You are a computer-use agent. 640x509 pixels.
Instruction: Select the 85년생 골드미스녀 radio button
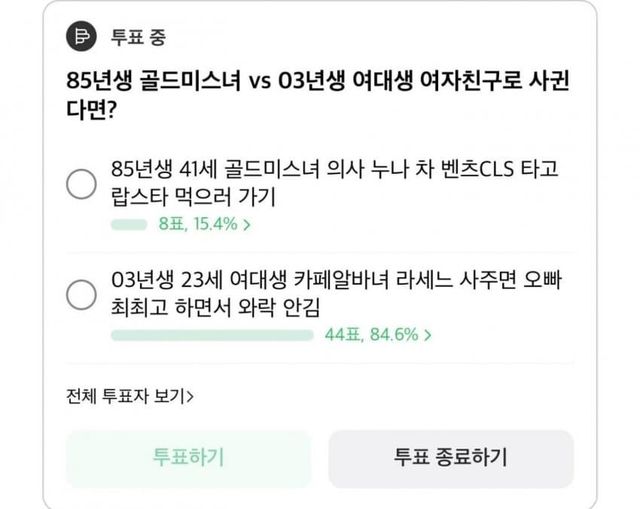pyautogui.click(x=81, y=185)
